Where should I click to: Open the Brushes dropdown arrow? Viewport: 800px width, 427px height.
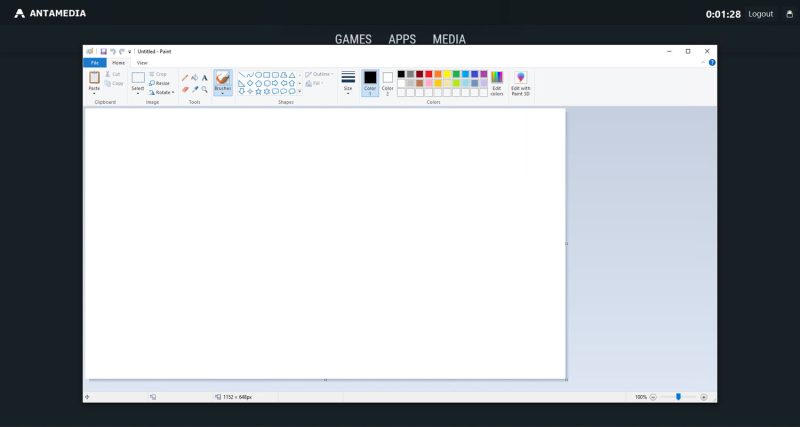(x=222, y=91)
